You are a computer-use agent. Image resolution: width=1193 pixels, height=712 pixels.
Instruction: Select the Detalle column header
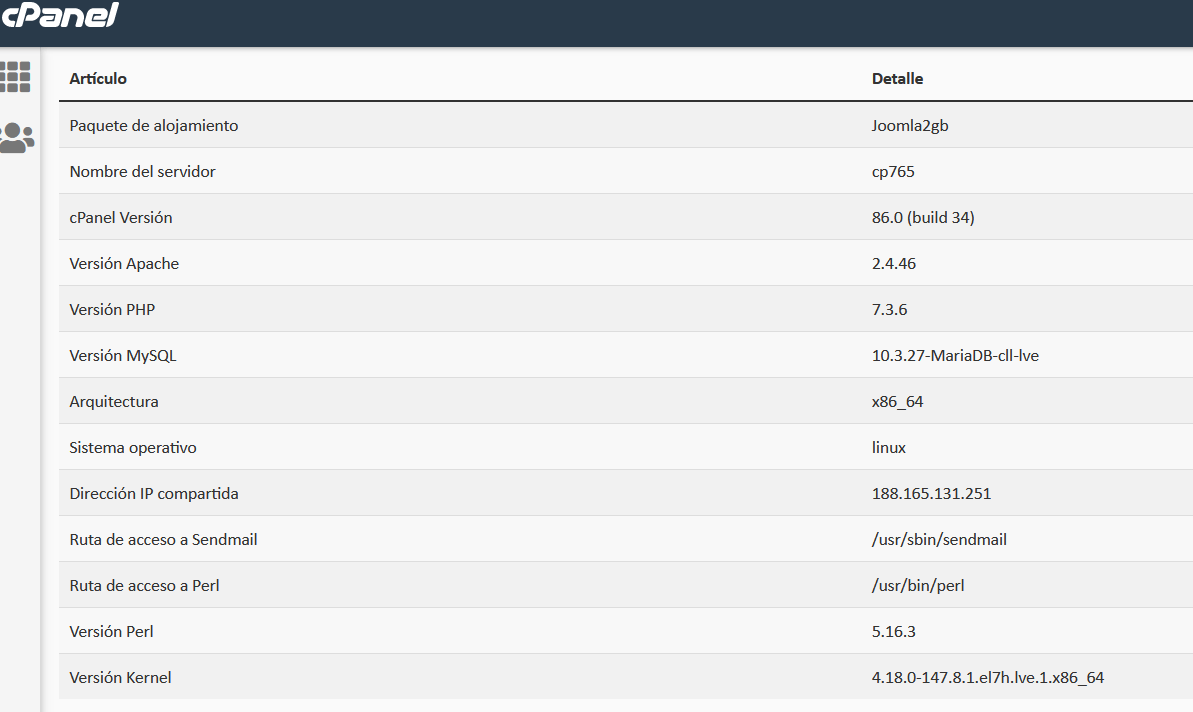(x=897, y=78)
